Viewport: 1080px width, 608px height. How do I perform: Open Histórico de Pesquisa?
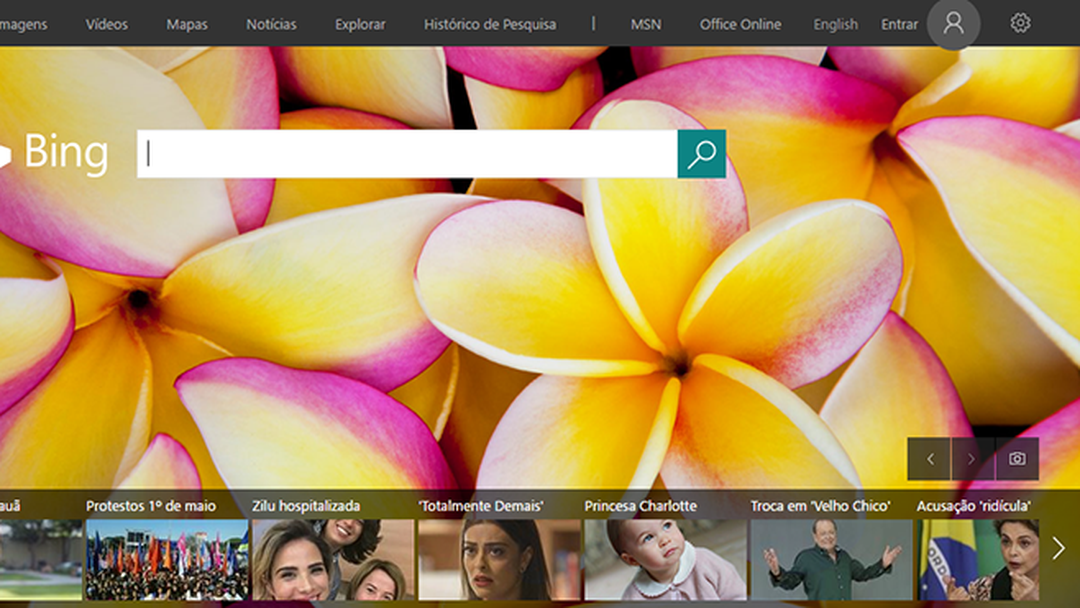(x=489, y=24)
